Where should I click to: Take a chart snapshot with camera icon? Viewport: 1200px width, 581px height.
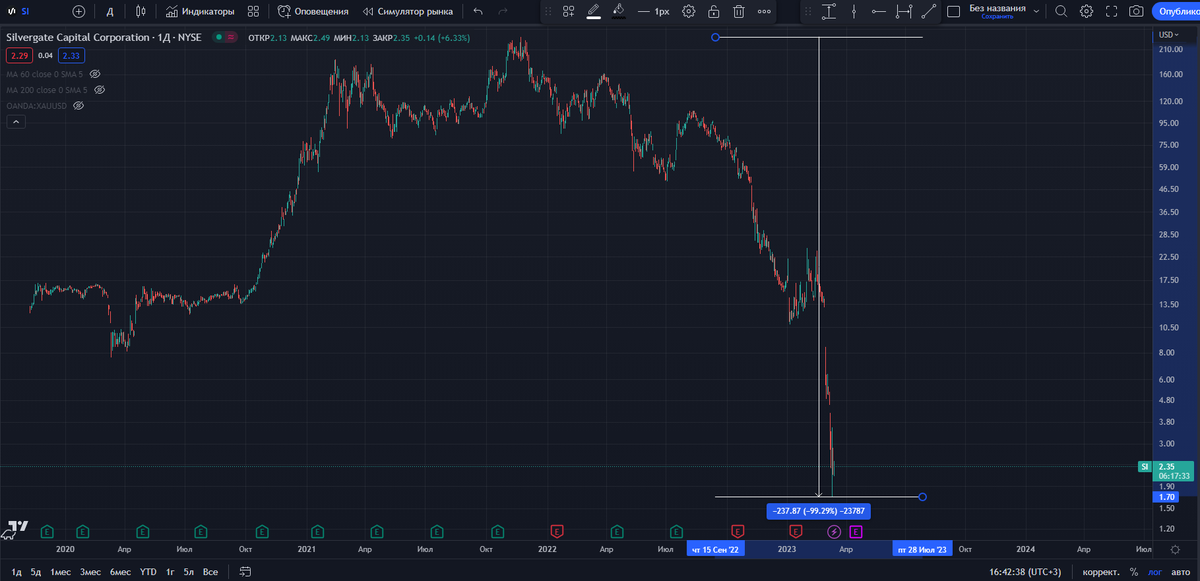click(1136, 11)
